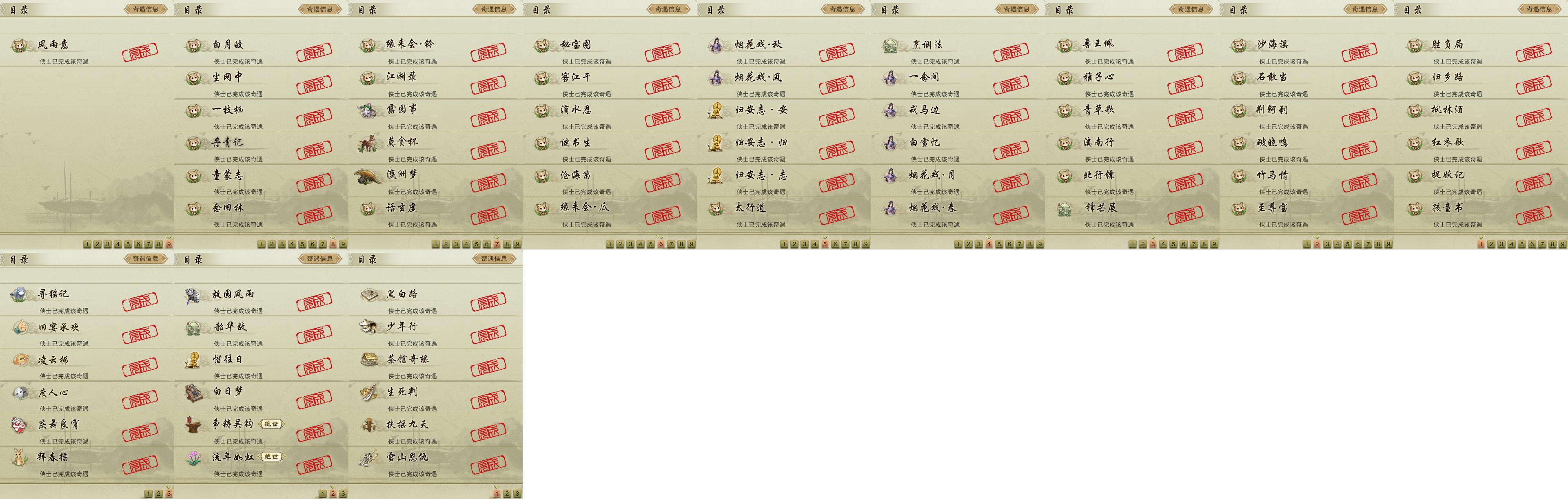Click the 奇遇信息 button above the 寻猫记 list
This screenshot has height=499, width=1568.
click(x=146, y=258)
